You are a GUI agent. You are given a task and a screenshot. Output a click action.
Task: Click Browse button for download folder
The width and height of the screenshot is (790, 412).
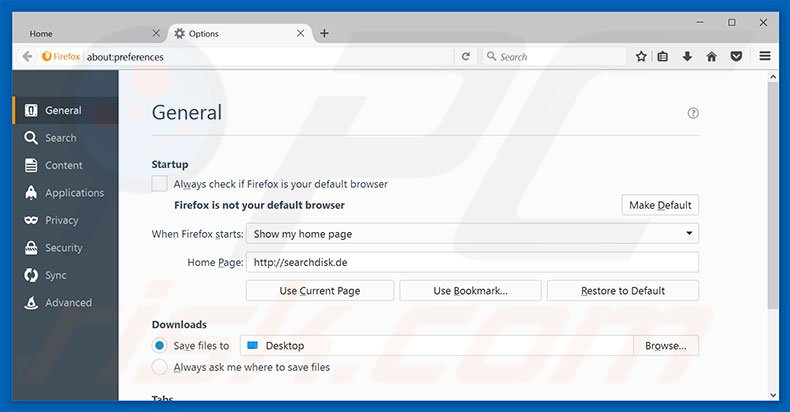pos(666,346)
